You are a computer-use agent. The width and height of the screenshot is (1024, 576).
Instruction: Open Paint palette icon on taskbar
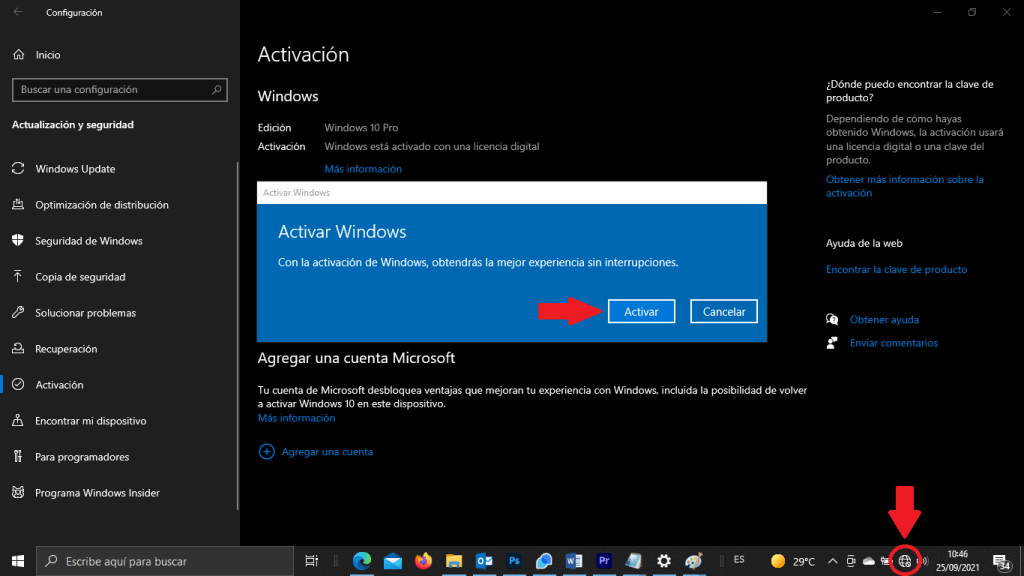[x=694, y=561]
